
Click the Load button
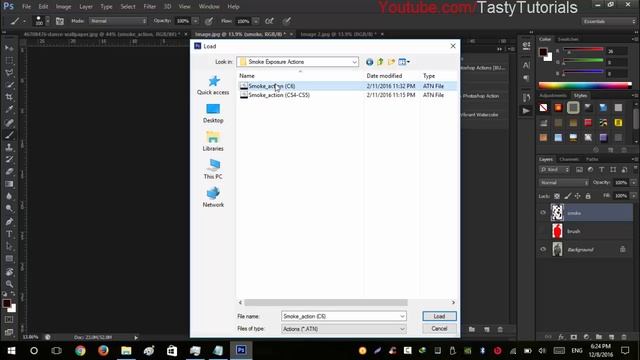(439, 316)
